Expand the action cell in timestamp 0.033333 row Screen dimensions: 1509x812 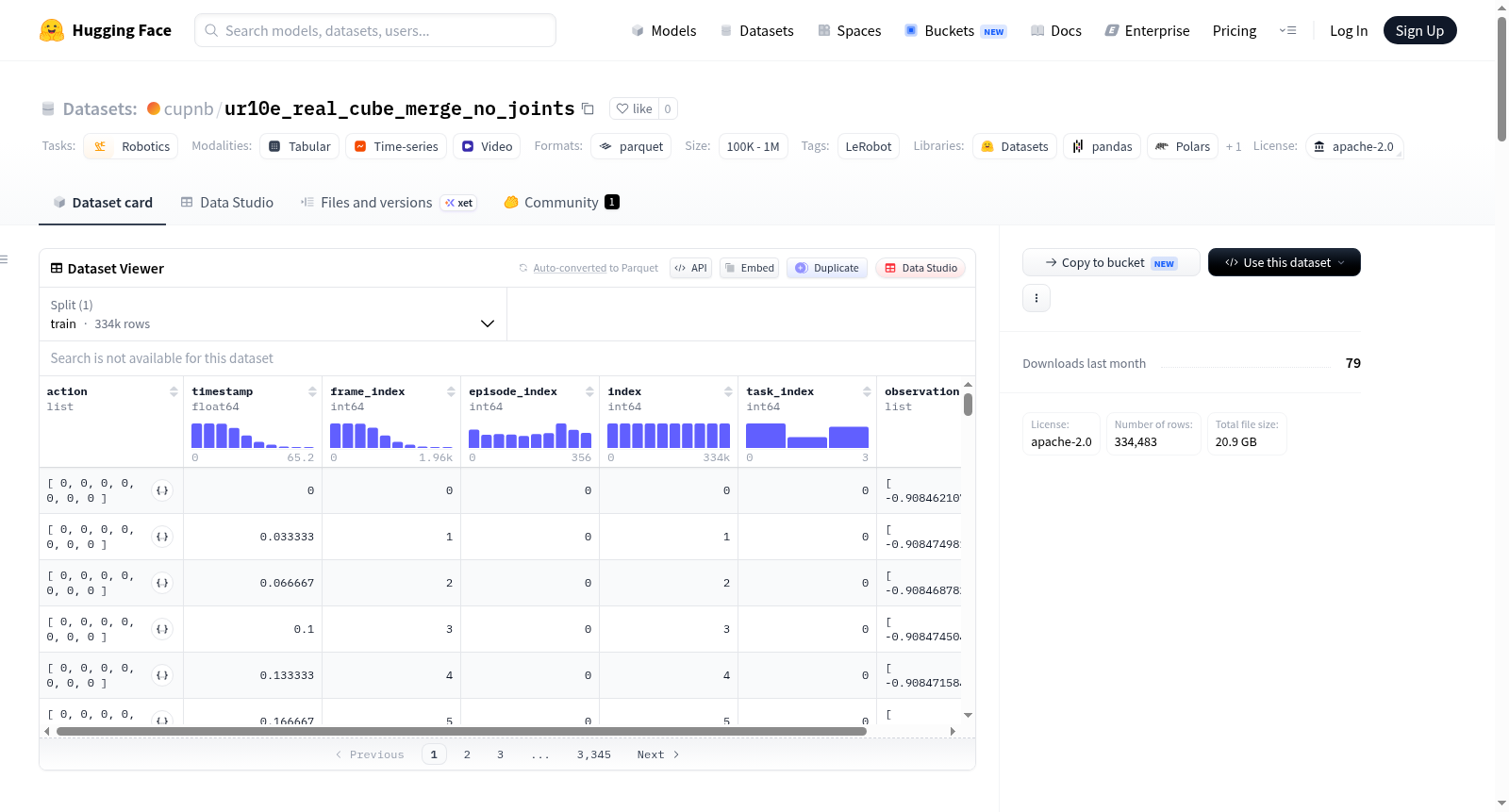tap(162, 537)
